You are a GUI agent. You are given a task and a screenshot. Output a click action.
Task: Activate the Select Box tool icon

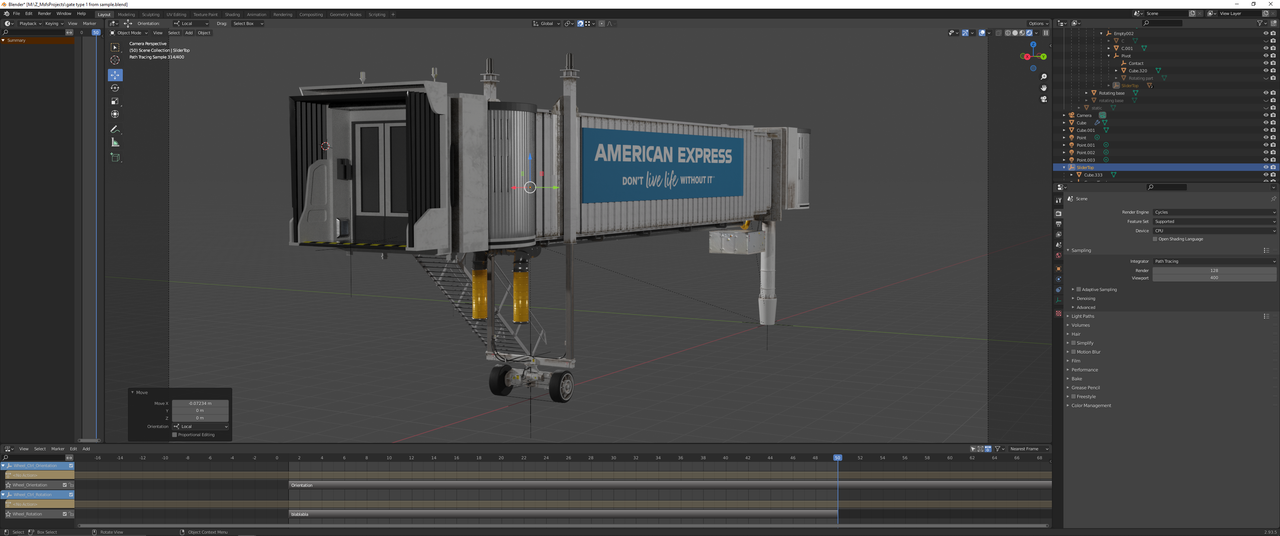115,47
